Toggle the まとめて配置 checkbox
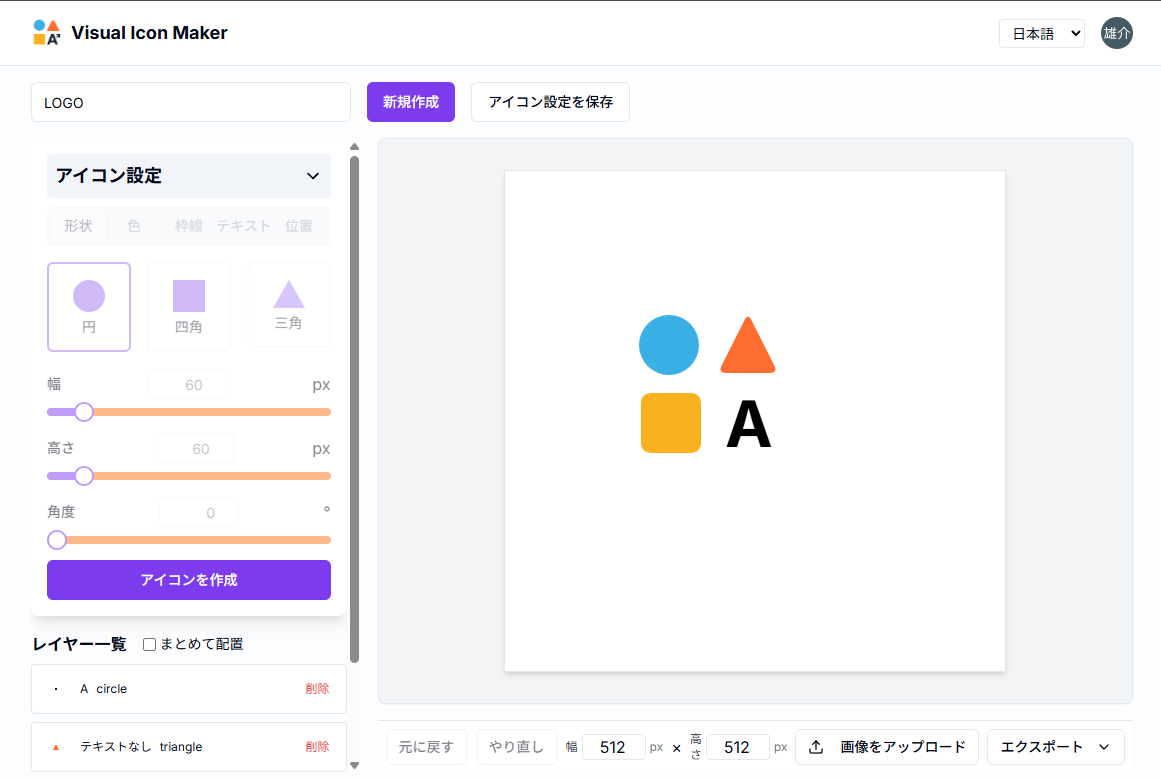 coord(150,645)
